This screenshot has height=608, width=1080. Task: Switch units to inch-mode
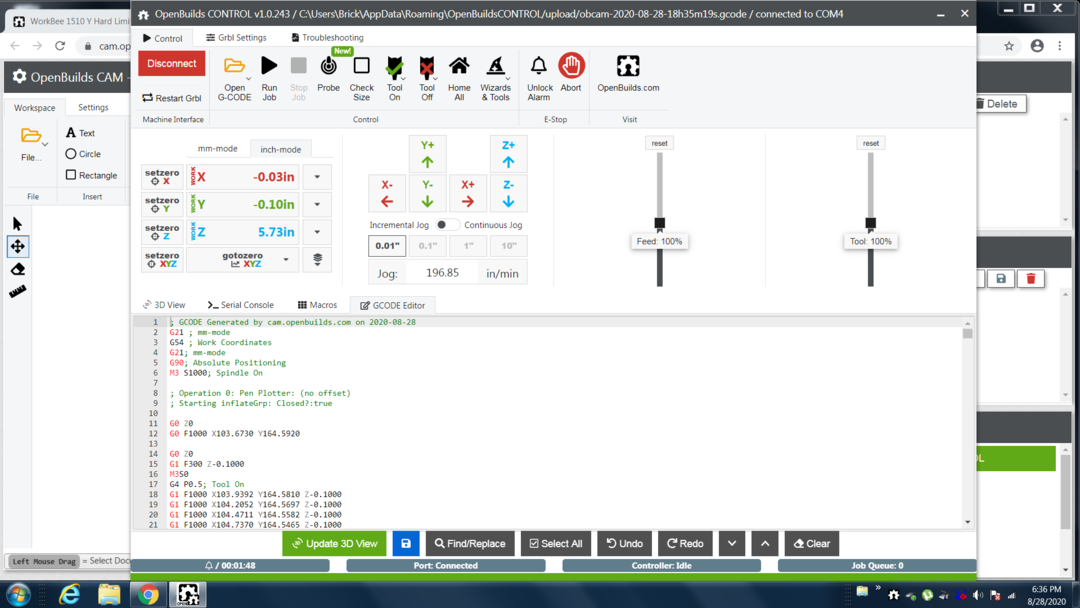(x=280, y=149)
